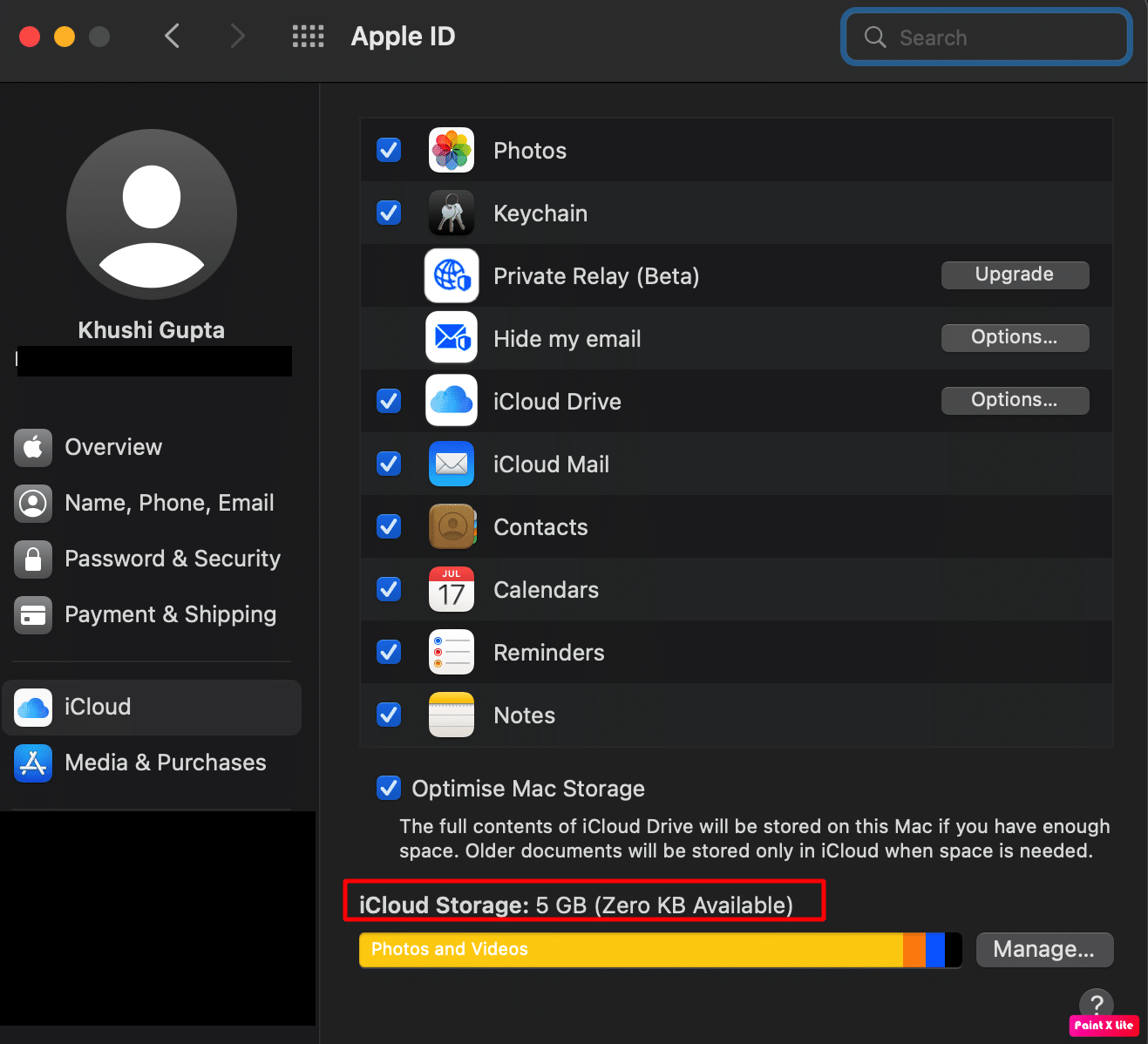Click Upgrade for Private Relay

coord(1015,275)
